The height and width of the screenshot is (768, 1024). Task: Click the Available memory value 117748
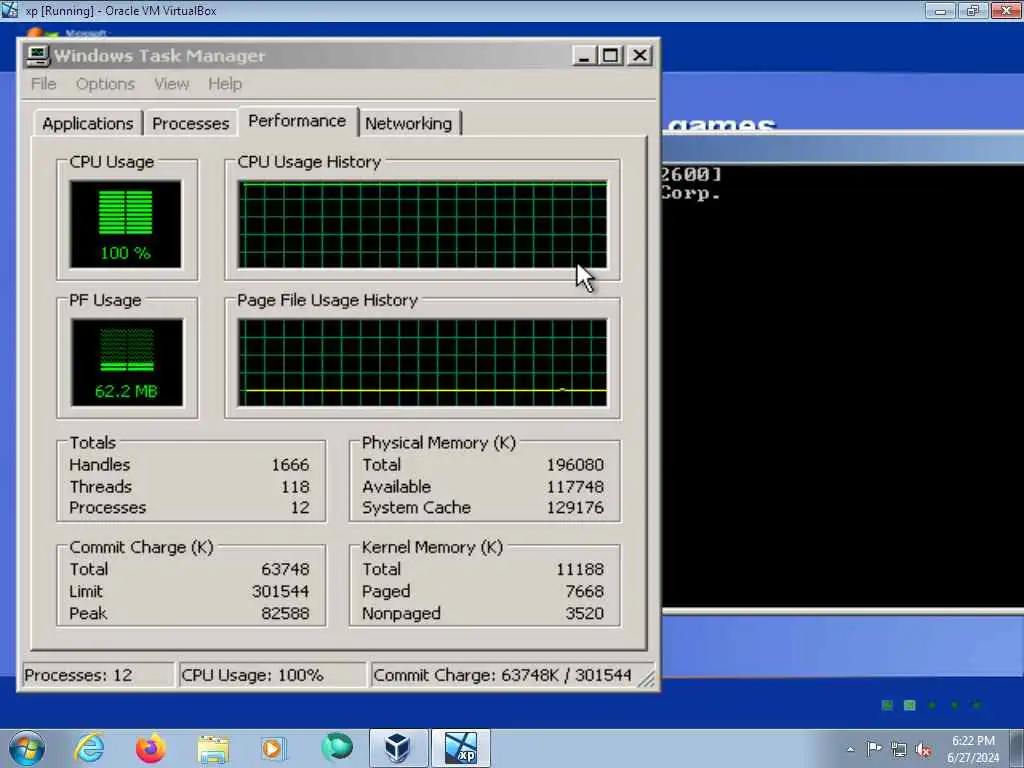575,487
